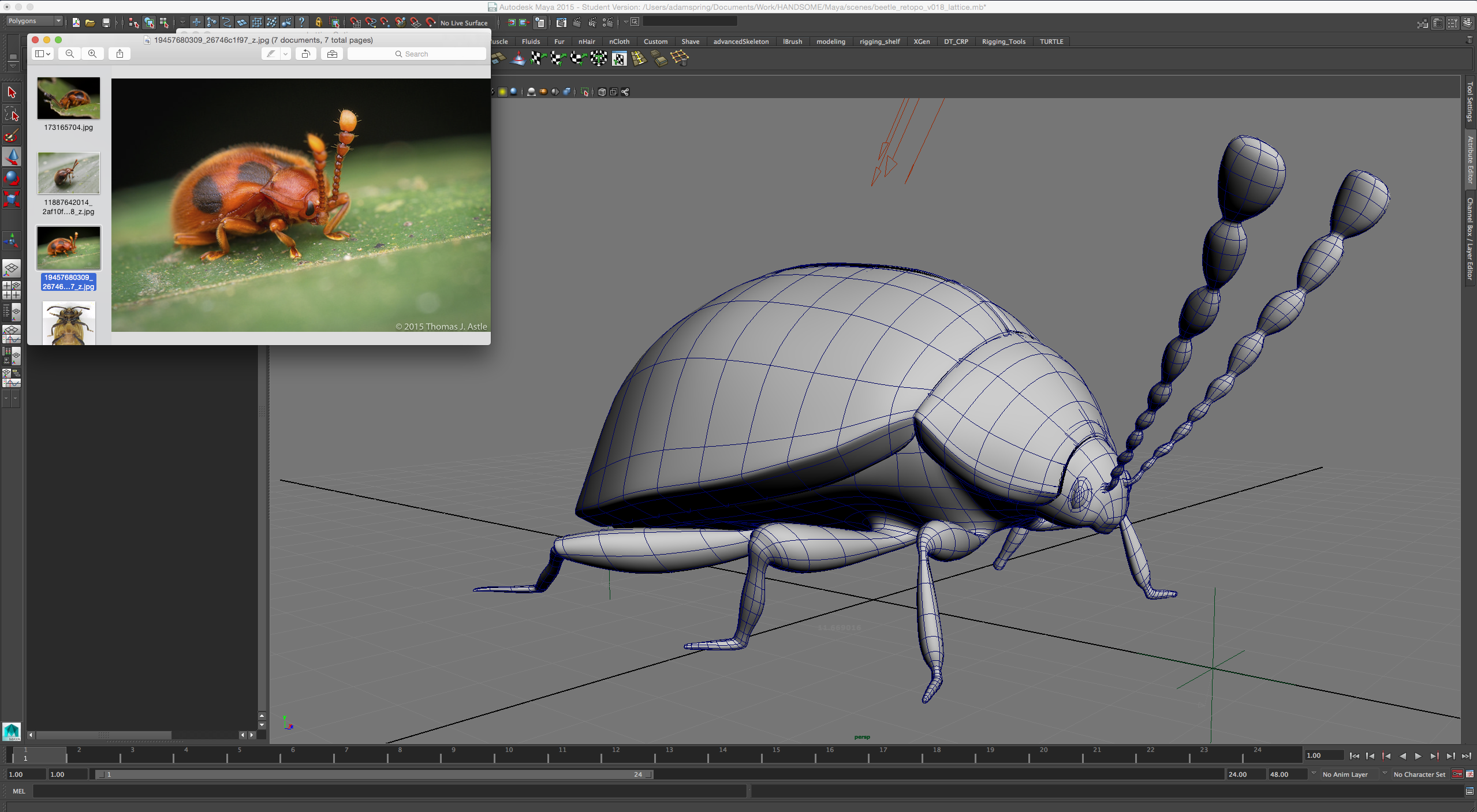
Task: Zoom in on the Preview image
Action: 92,54
